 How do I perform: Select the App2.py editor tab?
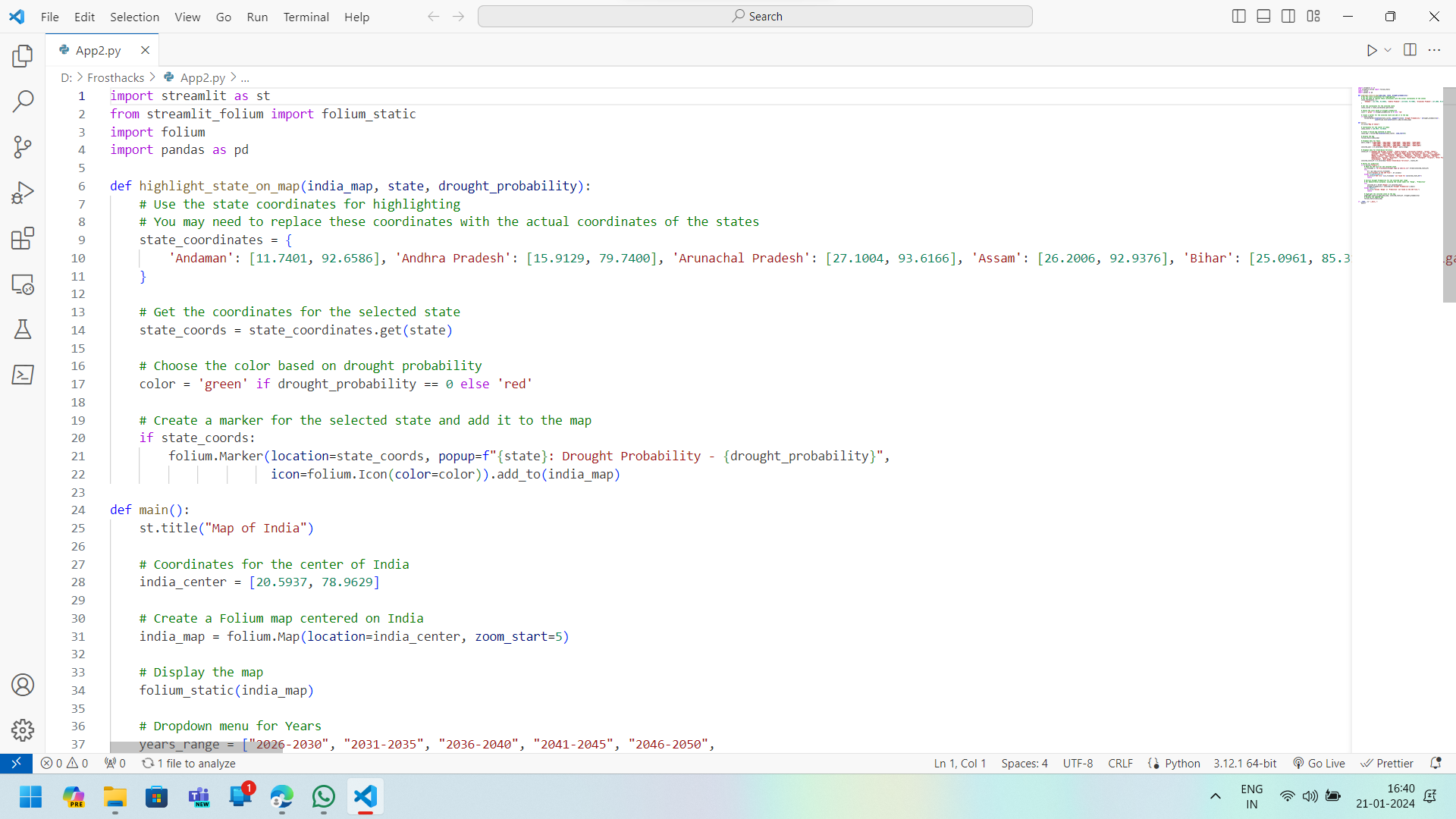coord(98,50)
